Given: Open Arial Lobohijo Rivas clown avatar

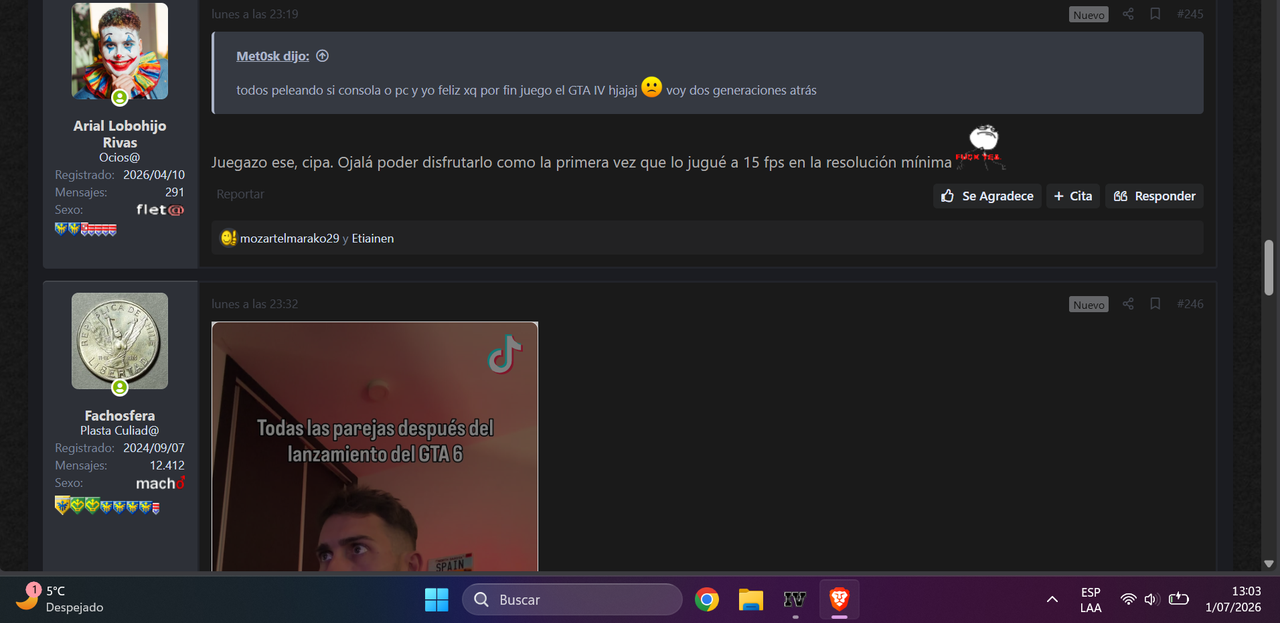Looking at the screenshot, I should (120, 51).
